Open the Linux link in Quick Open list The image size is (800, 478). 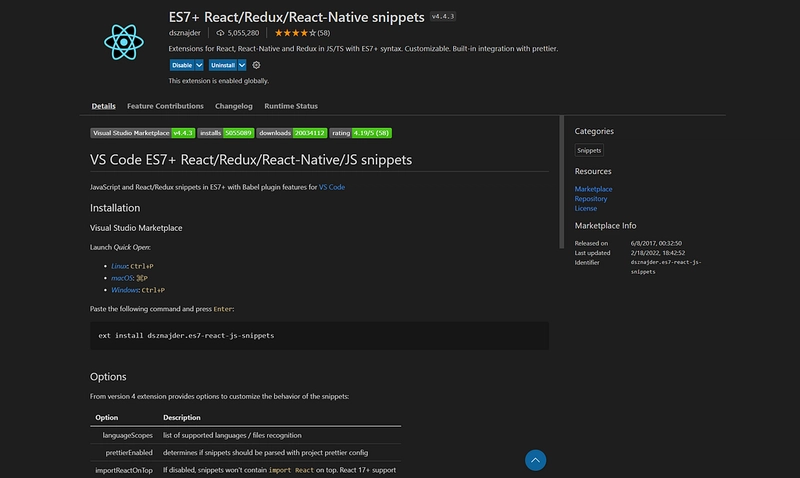click(118, 266)
